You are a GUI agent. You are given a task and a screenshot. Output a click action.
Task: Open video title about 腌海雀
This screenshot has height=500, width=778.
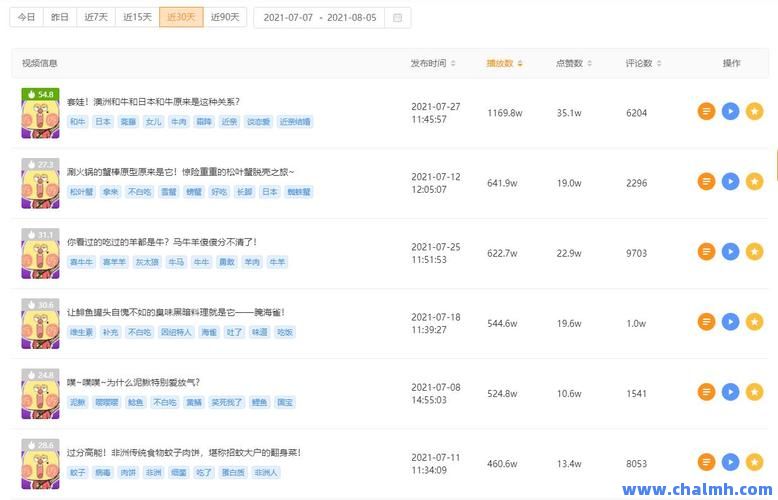(x=176, y=312)
